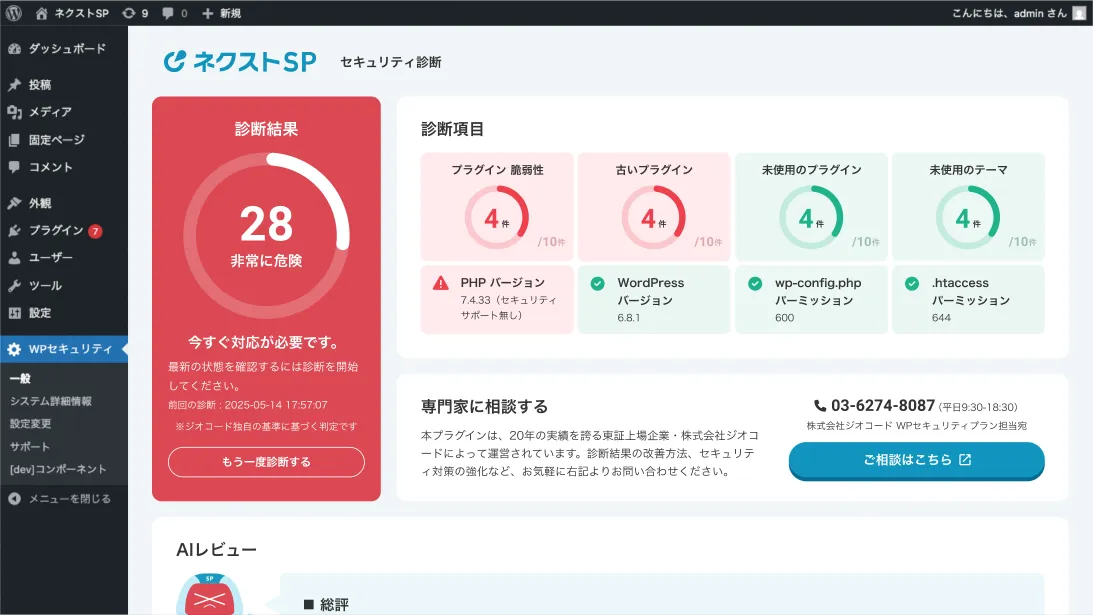The height and width of the screenshot is (615, 1093).
Task: Click the PHP バージョン warning triangle icon
Action: [x=441, y=283]
